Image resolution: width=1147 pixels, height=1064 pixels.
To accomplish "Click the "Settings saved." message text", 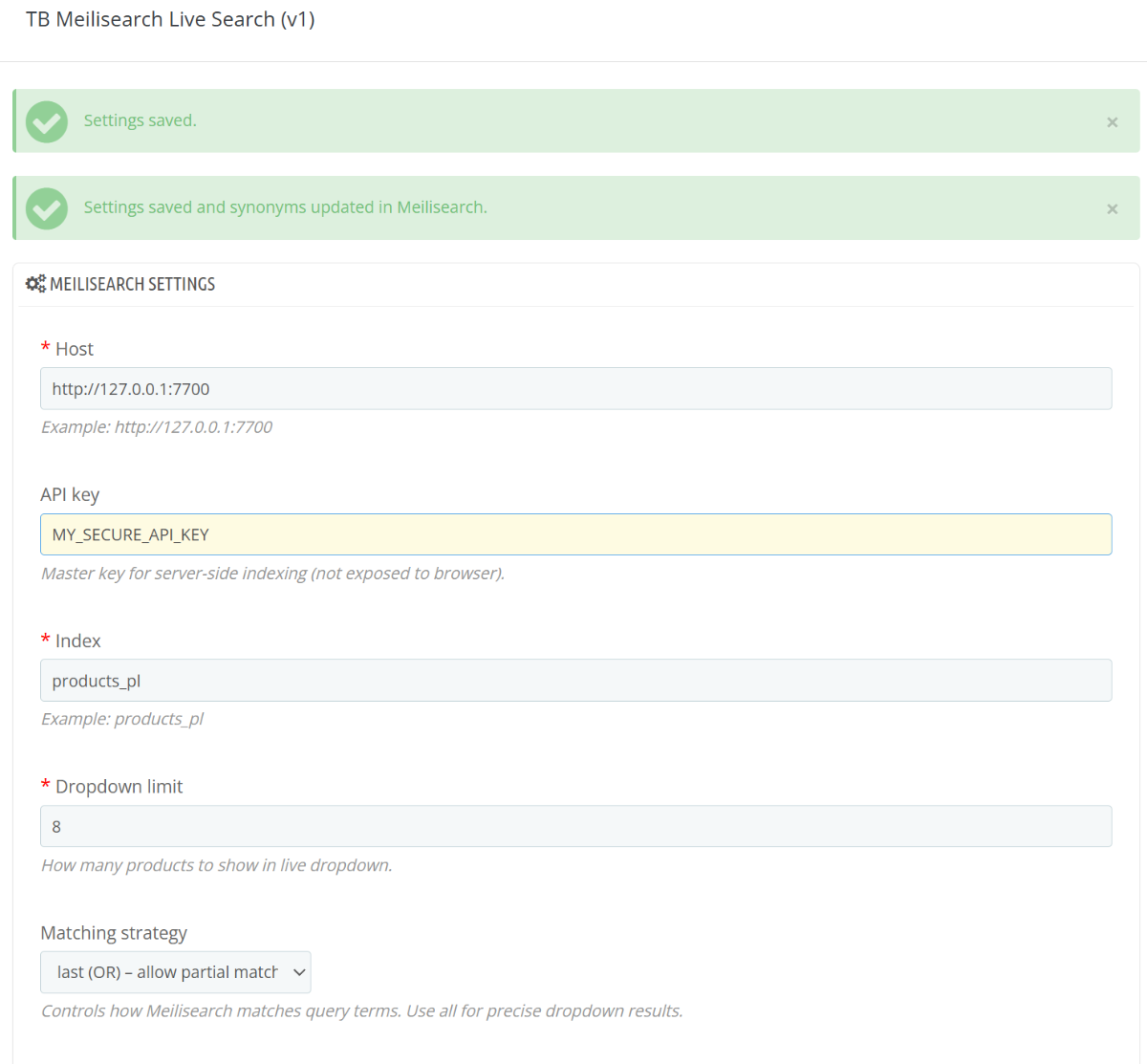I will pyautogui.click(x=140, y=120).
